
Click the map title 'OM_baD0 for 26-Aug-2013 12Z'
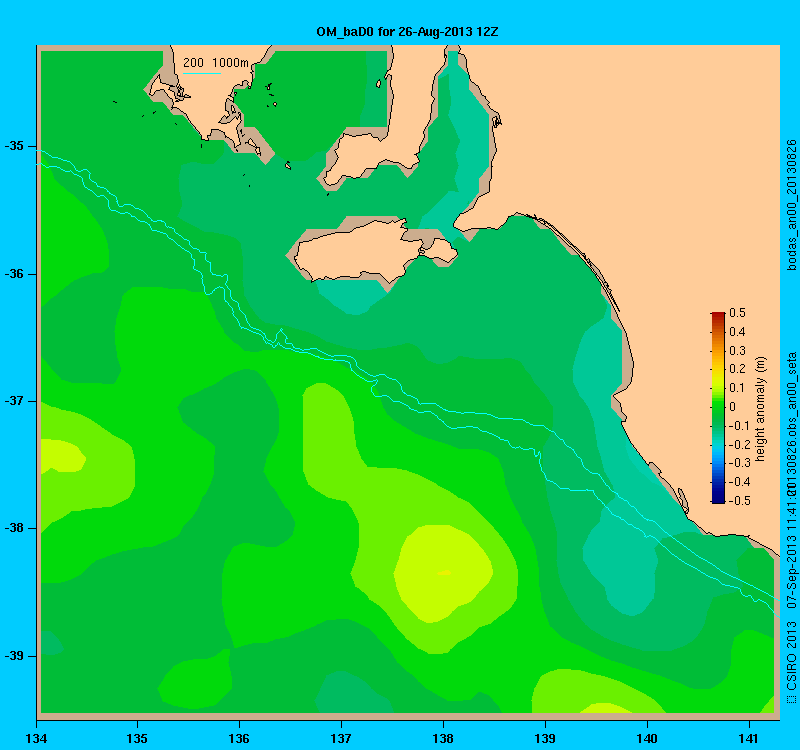[407, 32]
